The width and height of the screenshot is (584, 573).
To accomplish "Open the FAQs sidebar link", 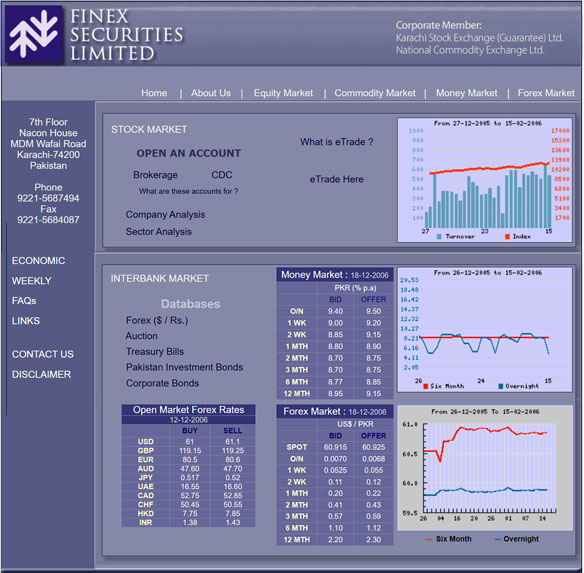I will [24, 301].
